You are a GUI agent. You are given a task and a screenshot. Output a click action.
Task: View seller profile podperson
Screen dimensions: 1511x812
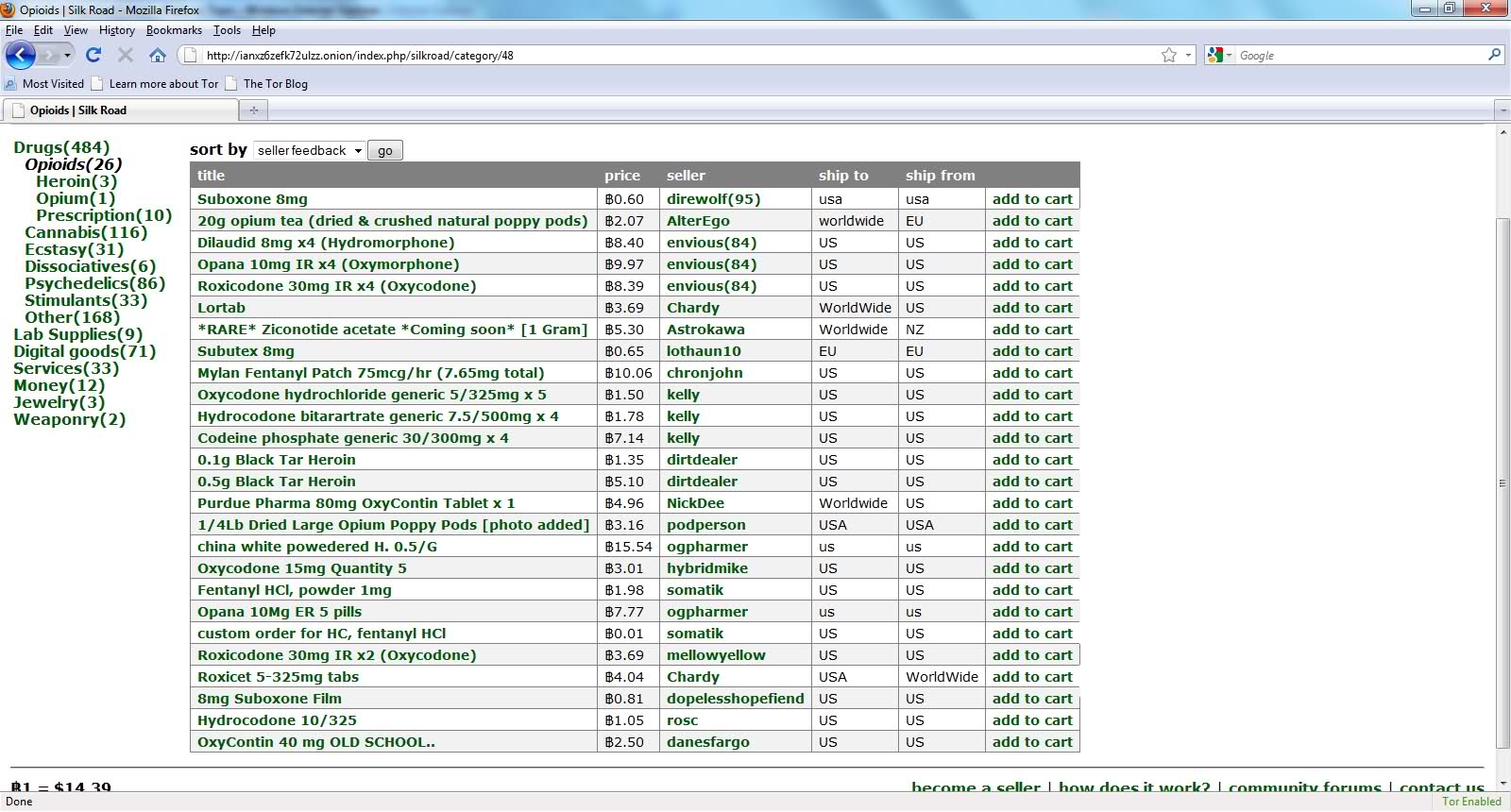coord(706,525)
